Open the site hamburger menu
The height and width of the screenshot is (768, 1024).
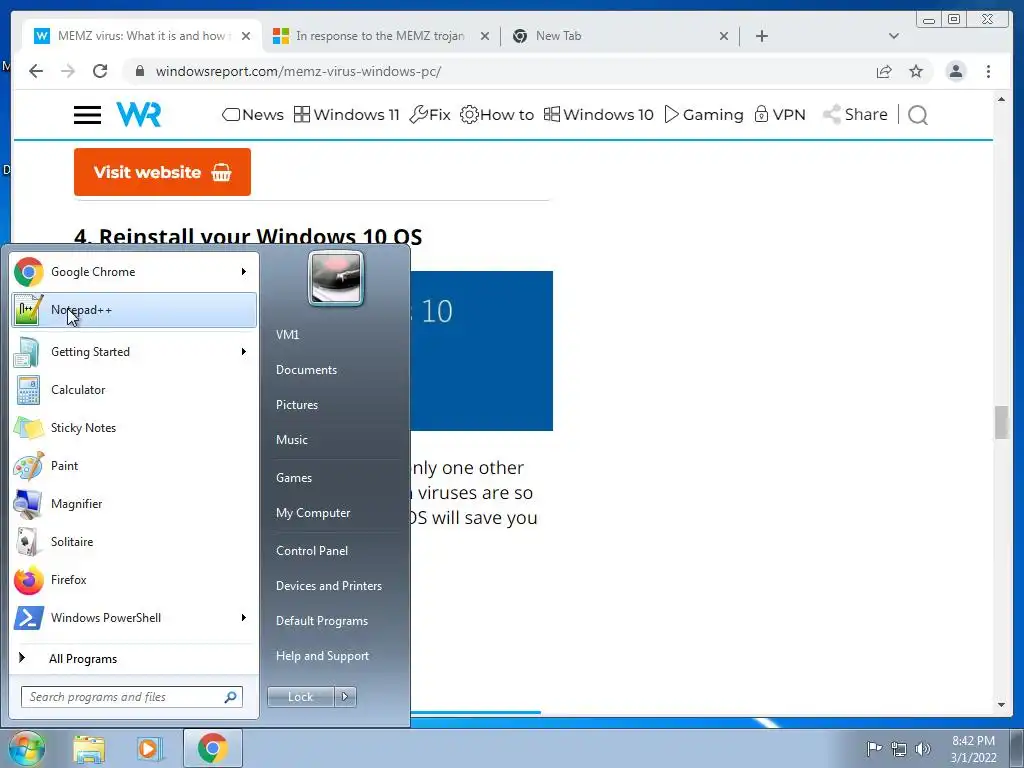pos(88,115)
